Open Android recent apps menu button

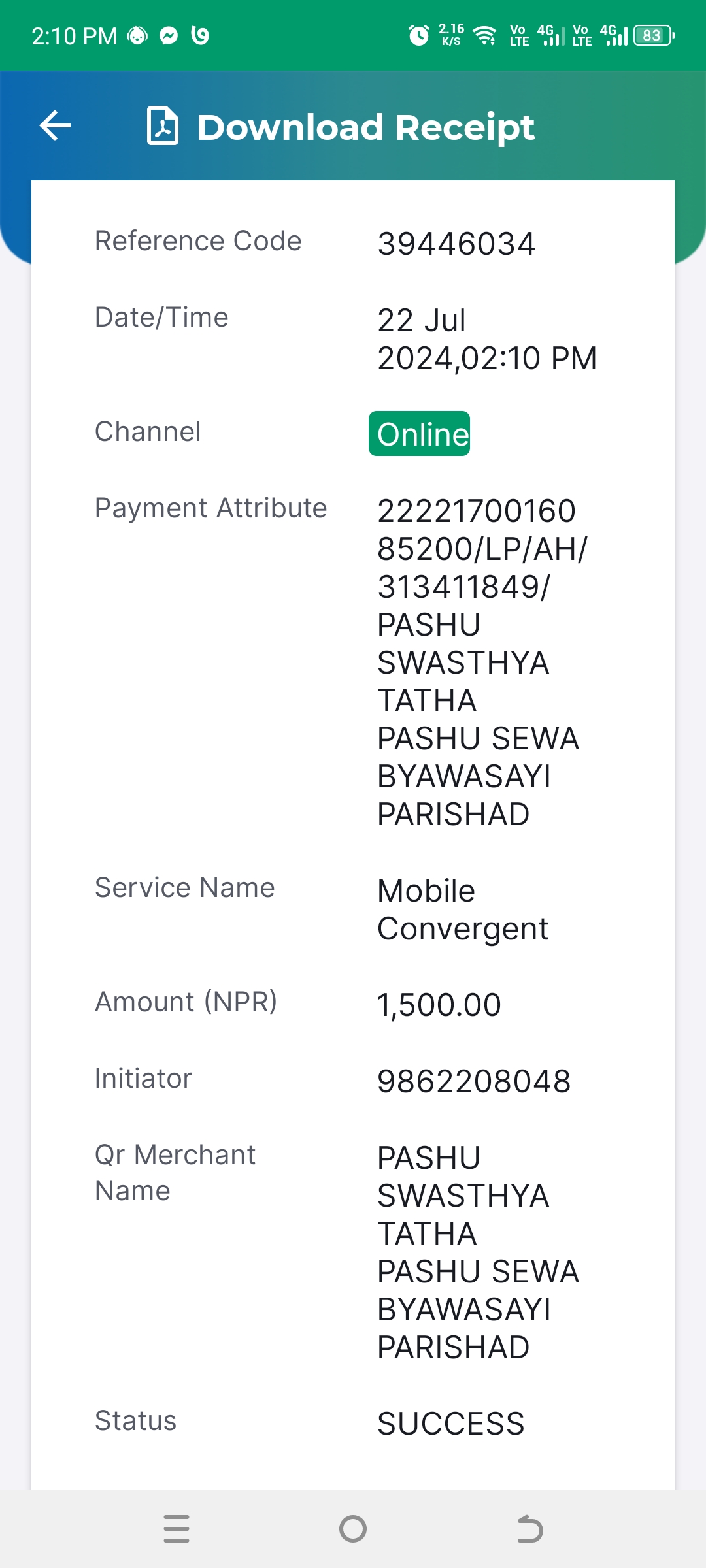click(x=176, y=1529)
